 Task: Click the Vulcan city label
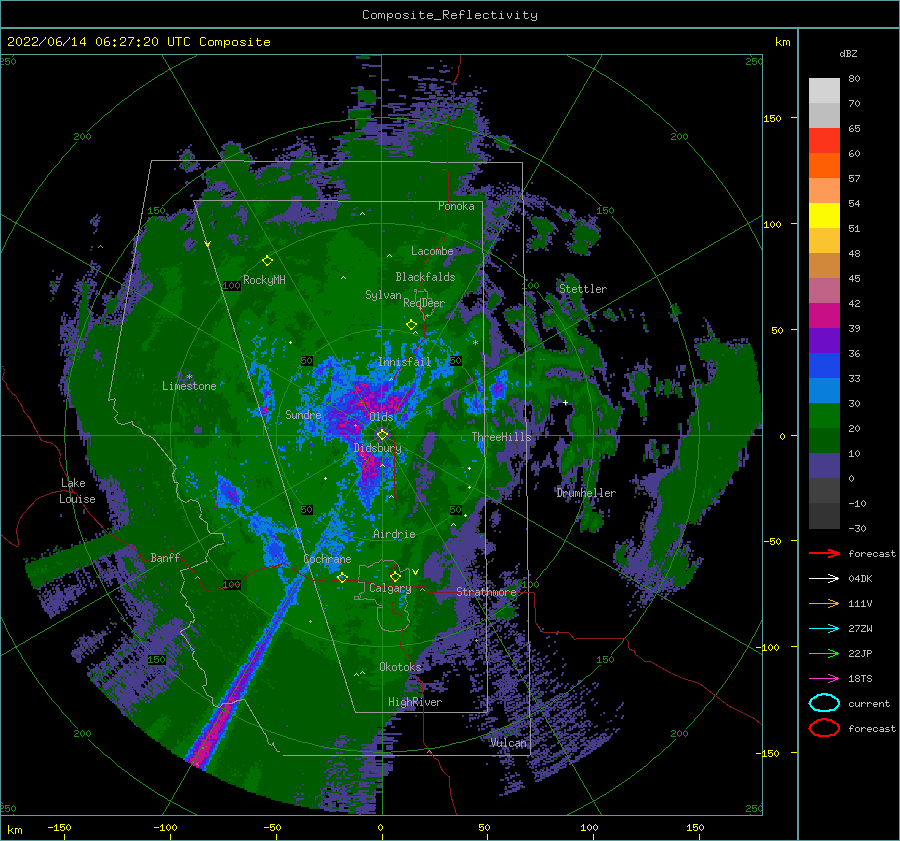(x=508, y=743)
